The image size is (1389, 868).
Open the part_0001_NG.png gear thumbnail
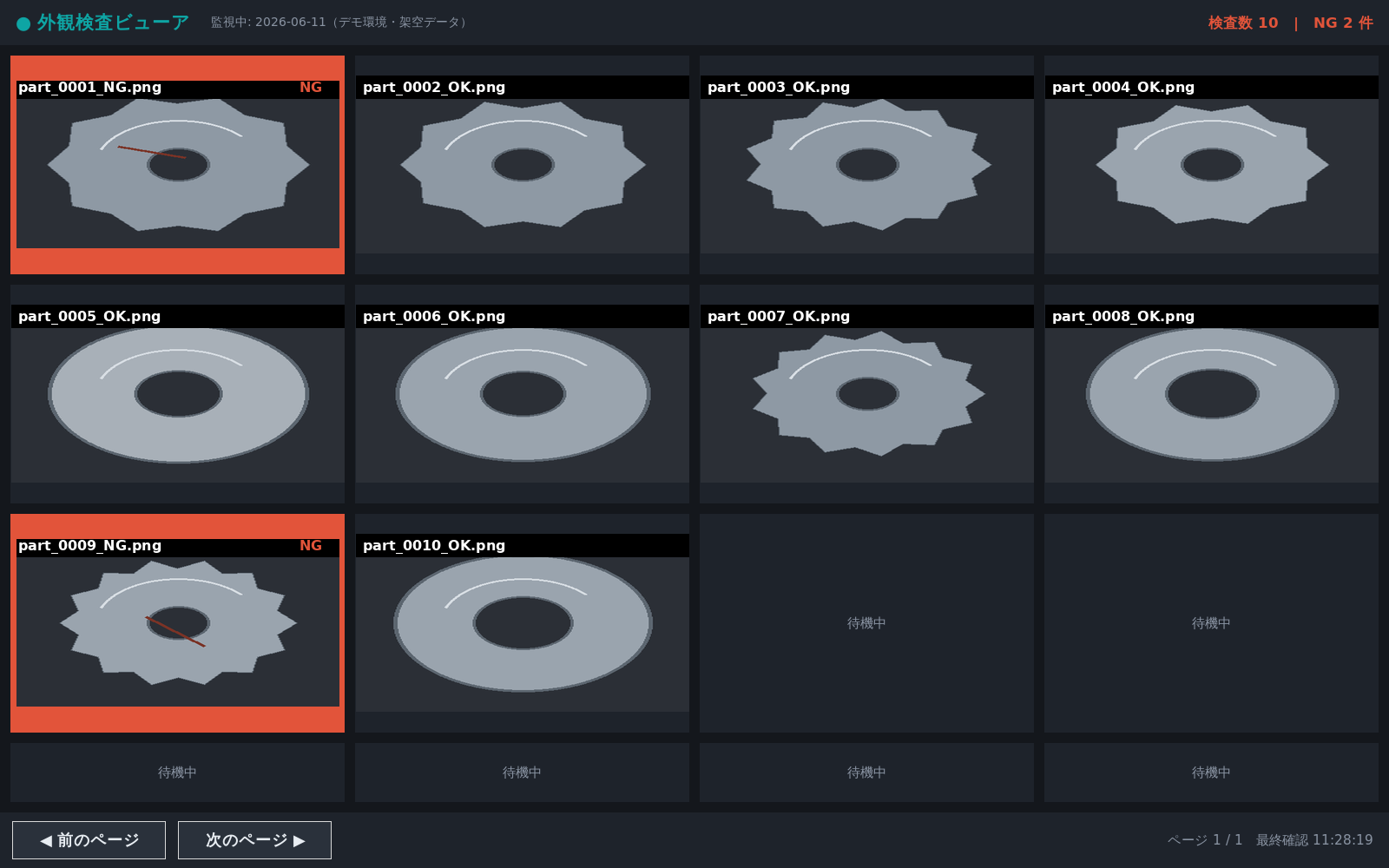pyautogui.click(x=178, y=165)
